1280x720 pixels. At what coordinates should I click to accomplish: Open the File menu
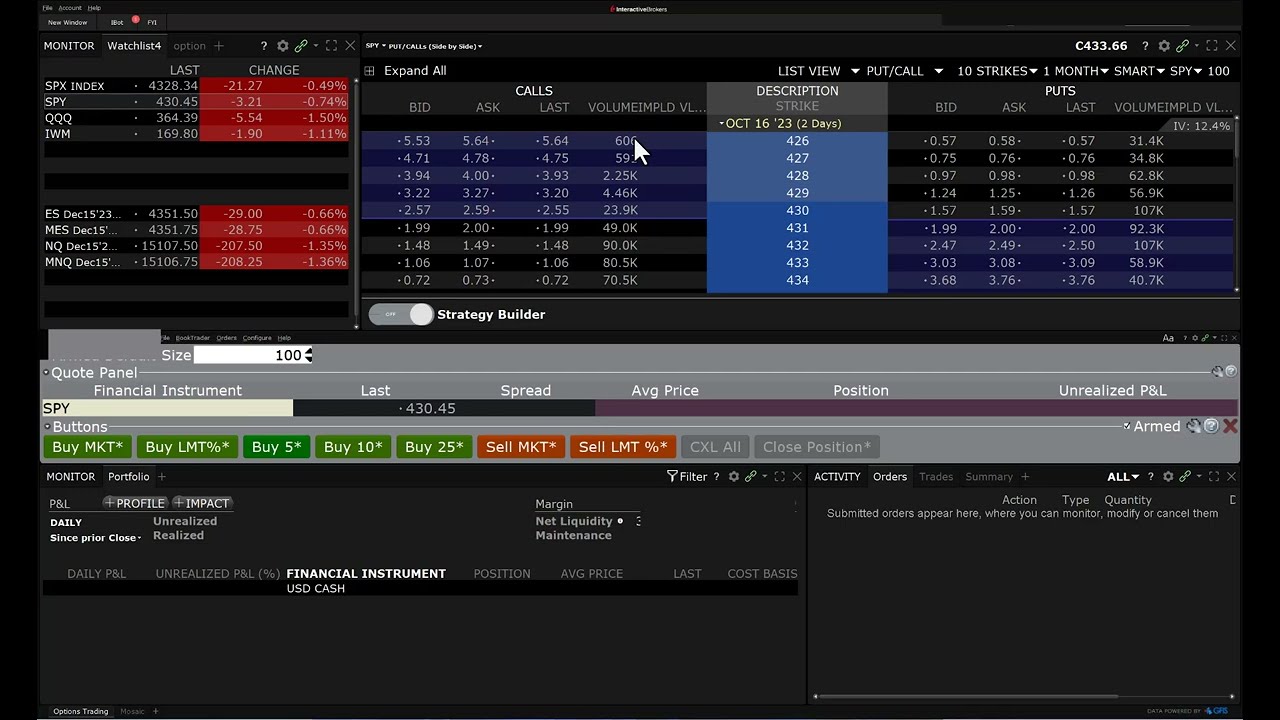click(47, 8)
